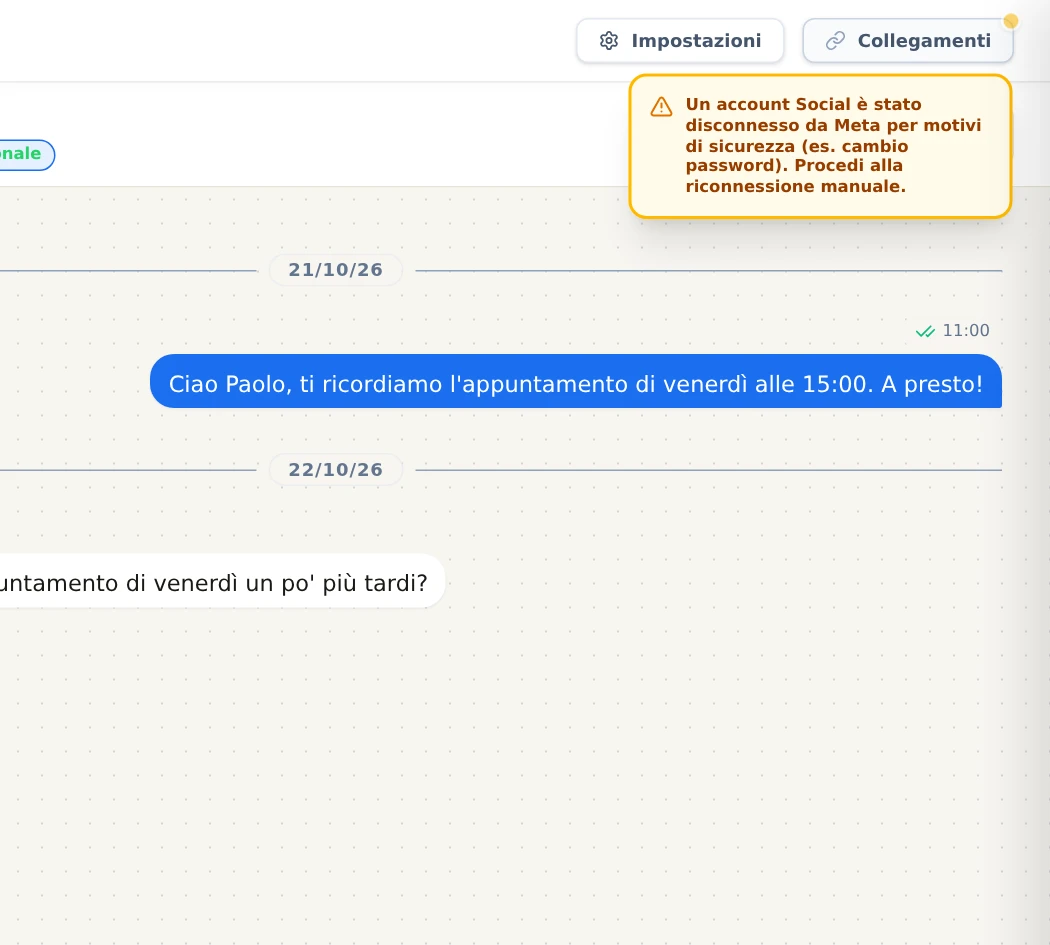Open the Collegamenti button
Viewport: 1050px width, 945px height.
click(907, 41)
